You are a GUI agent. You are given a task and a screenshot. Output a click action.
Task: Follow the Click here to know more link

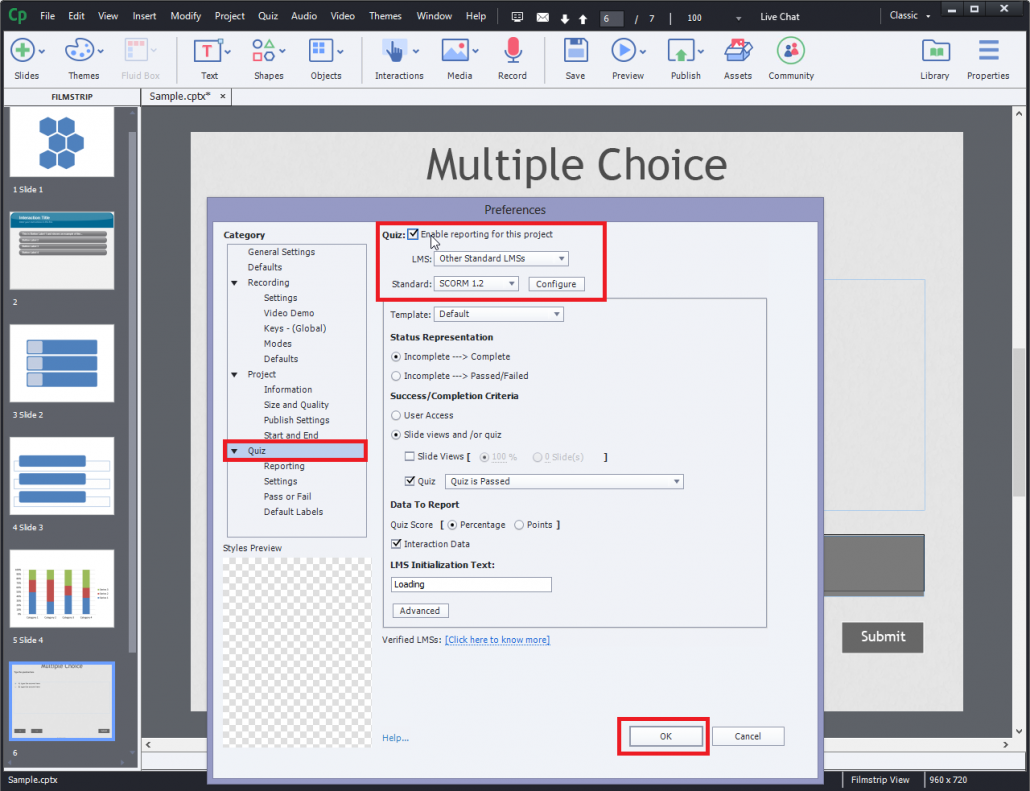click(x=497, y=639)
